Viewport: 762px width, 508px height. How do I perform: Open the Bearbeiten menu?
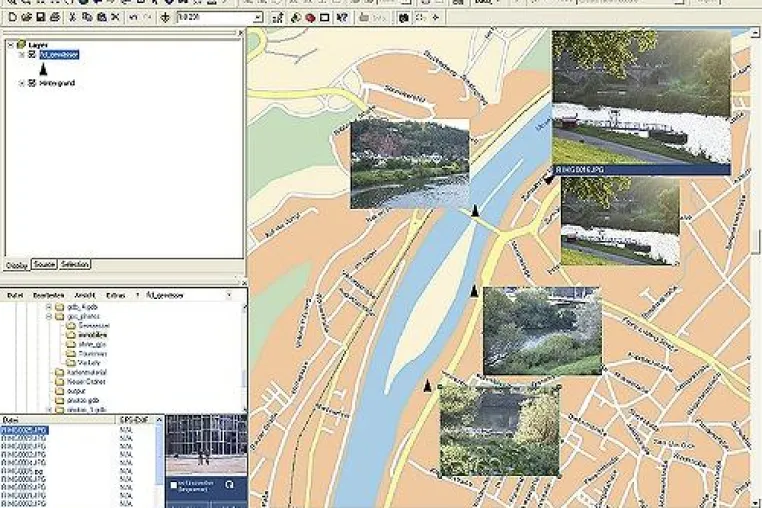coord(49,295)
